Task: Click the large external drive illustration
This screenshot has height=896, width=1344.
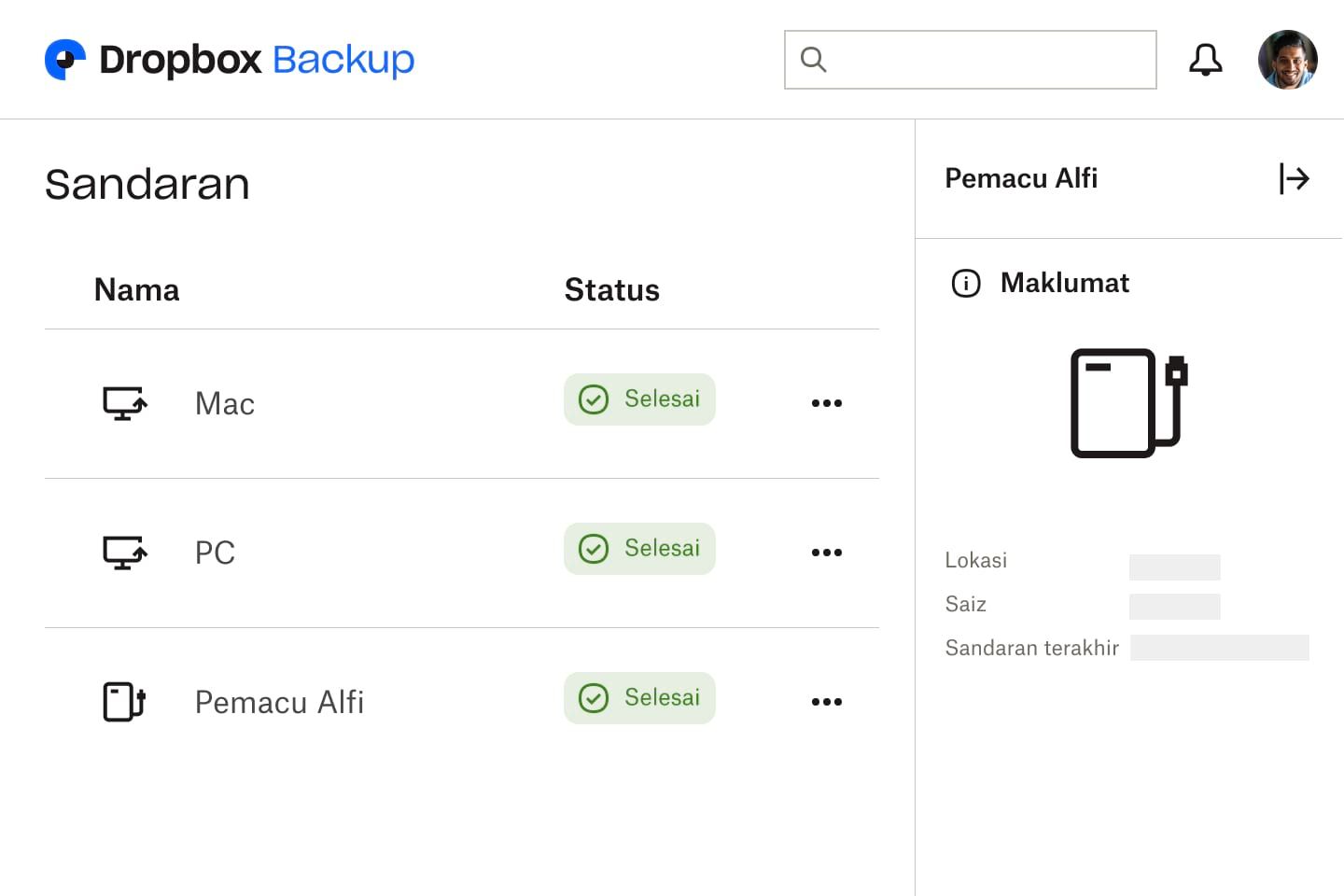Action: pos(1128,403)
